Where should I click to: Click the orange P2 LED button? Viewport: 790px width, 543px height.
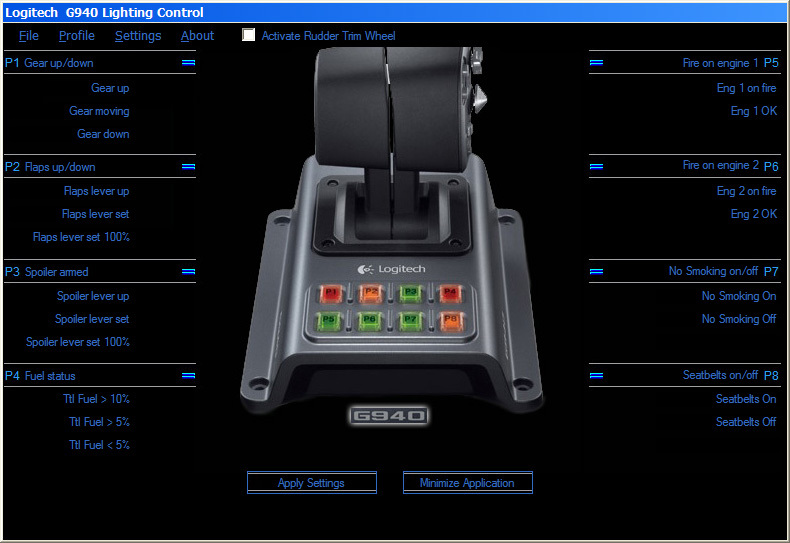pos(371,293)
